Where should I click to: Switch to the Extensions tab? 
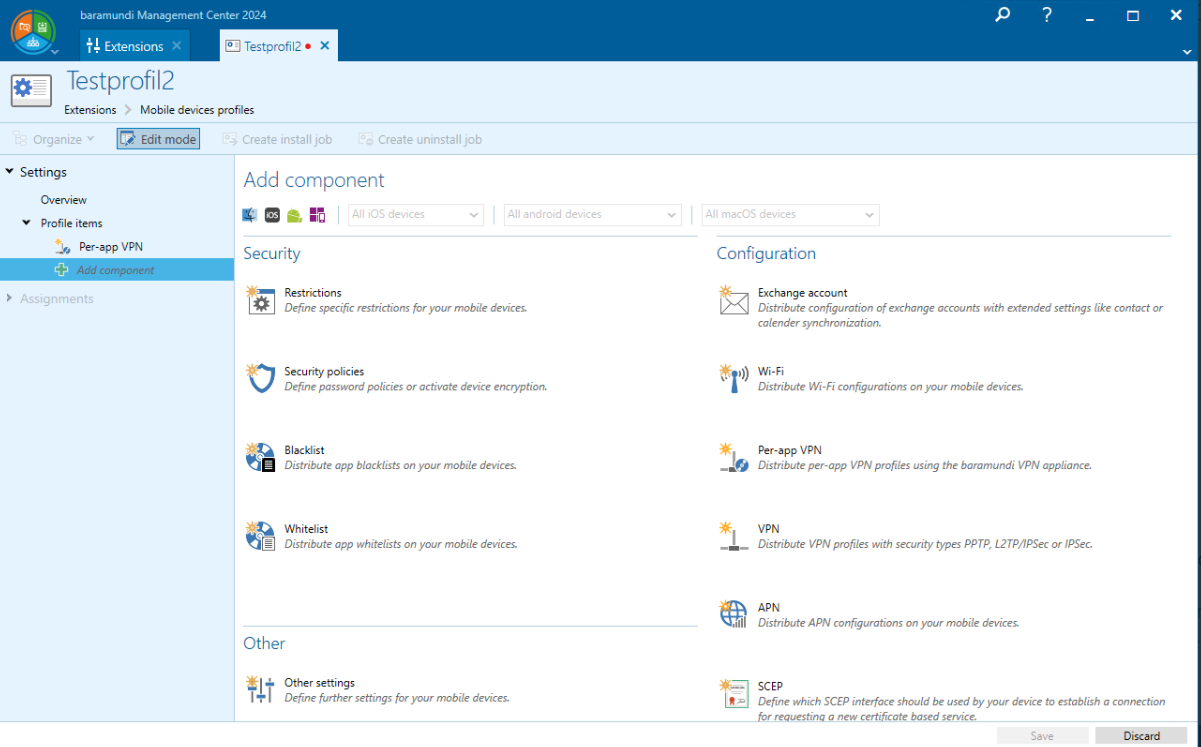(133, 46)
